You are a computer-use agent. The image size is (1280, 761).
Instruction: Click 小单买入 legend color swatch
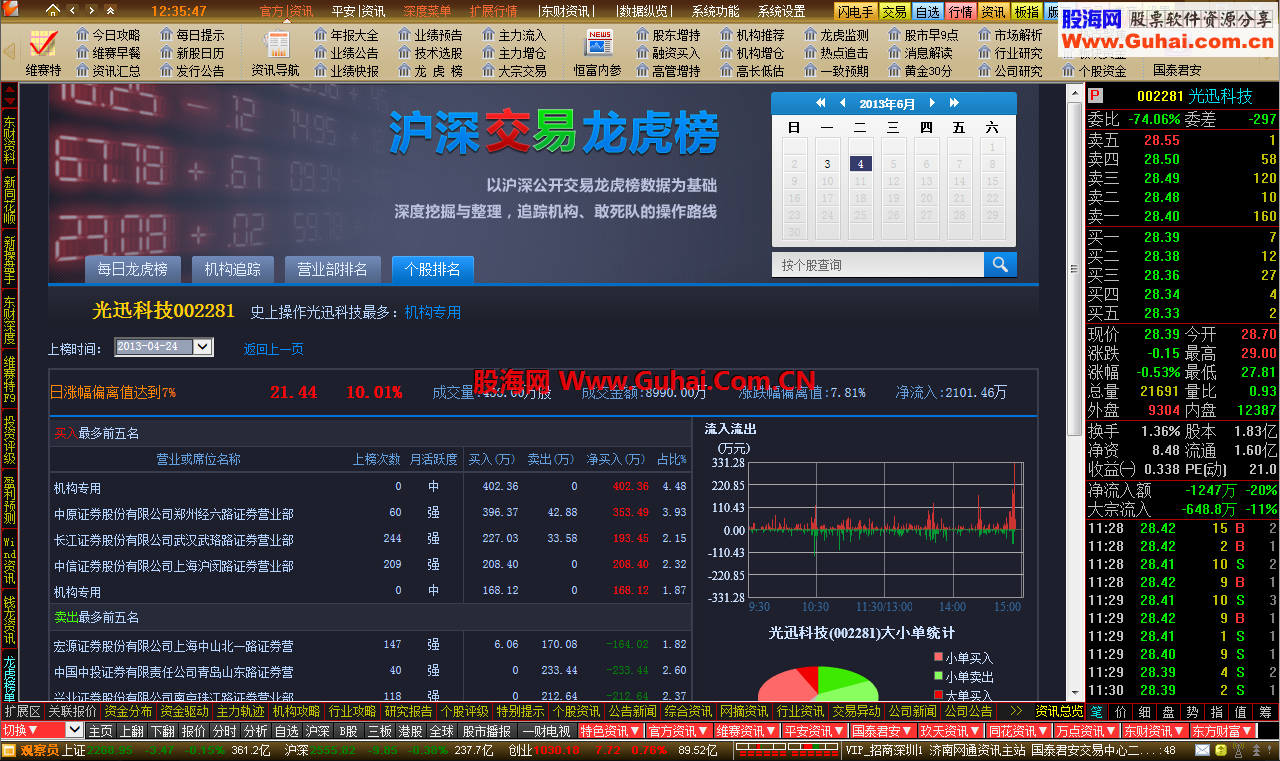[937, 657]
